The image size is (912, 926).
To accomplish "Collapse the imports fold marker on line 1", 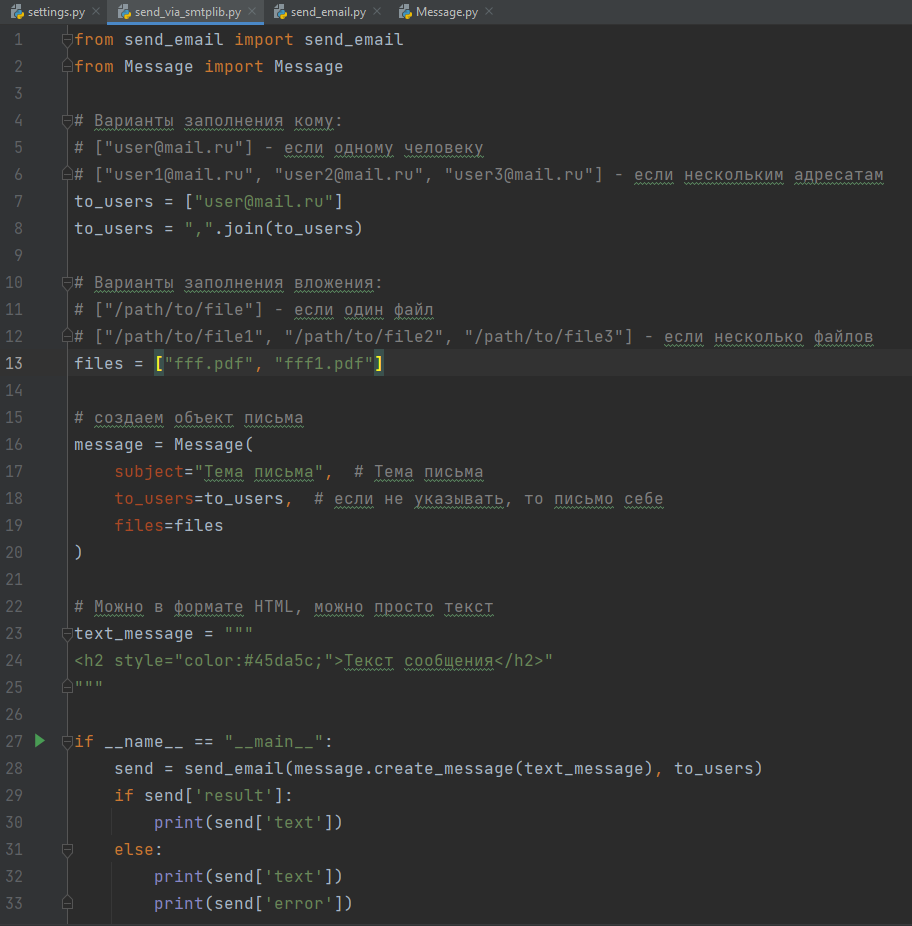I will point(67,40).
